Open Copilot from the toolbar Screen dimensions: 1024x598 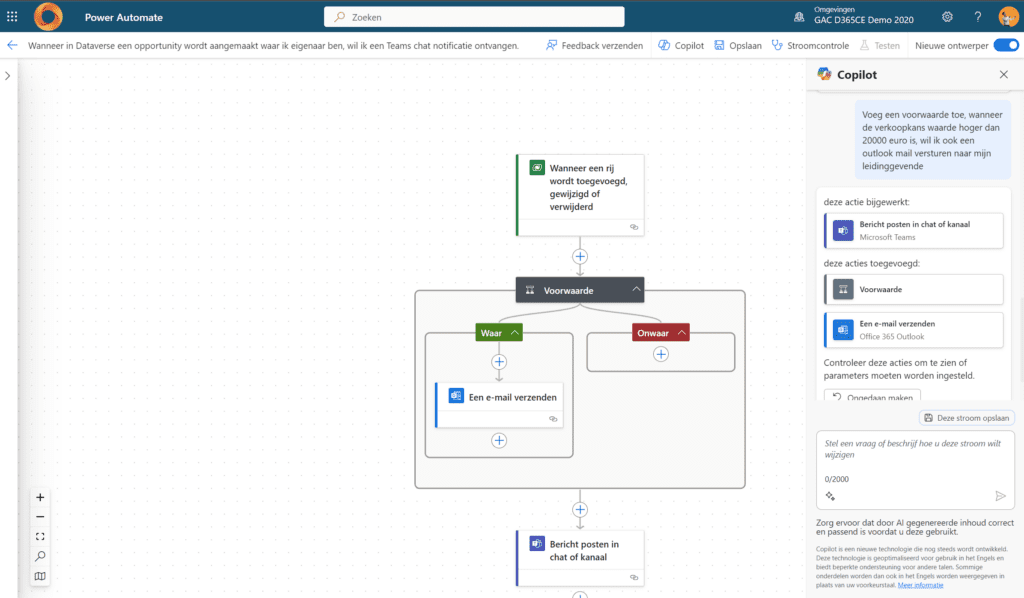pyautogui.click(x=681, y=45)
